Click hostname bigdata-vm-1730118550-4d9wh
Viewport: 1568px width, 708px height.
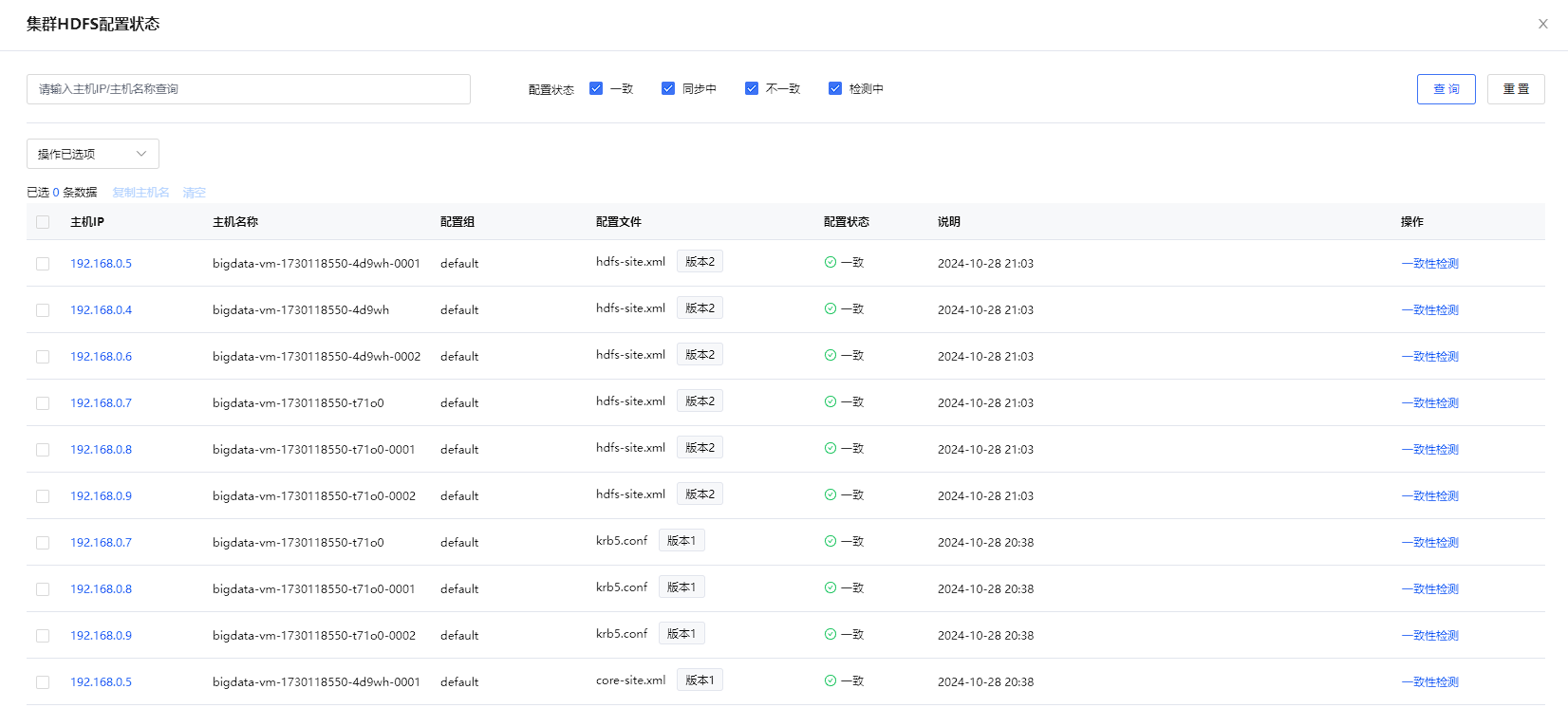pyautogui.click(x=301, y=310)
